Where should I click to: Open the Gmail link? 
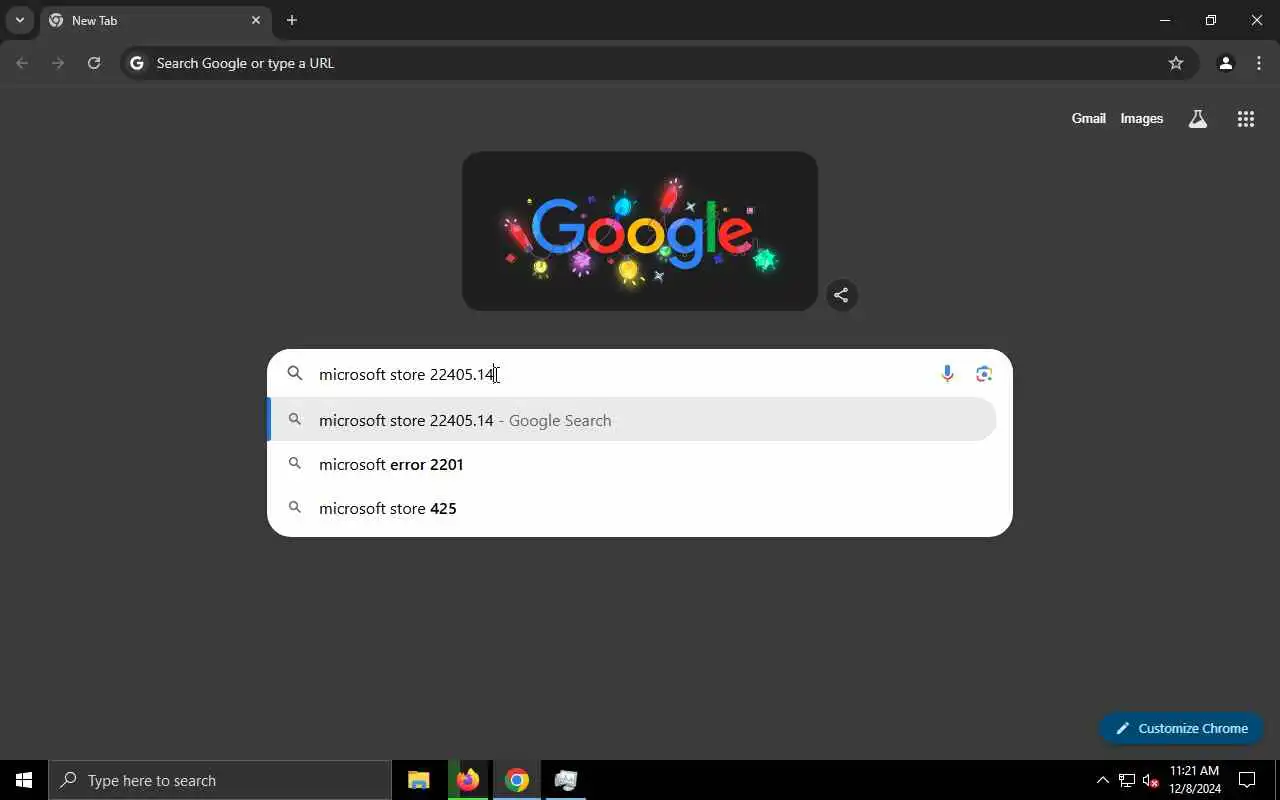tap(1088, 118)
